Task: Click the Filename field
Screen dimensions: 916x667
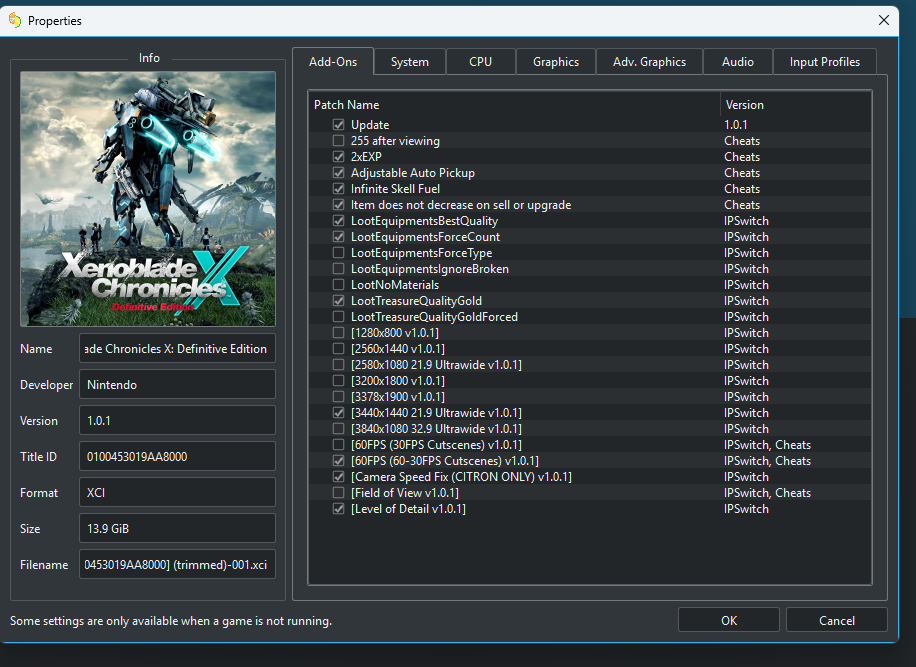Action: 177,565
